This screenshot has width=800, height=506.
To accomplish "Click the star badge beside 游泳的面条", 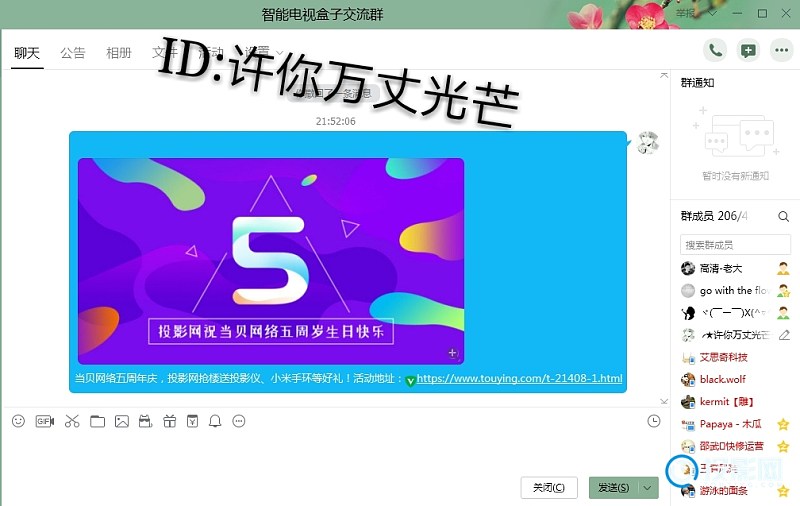I will pyautogui.click(x=783, y=491).
